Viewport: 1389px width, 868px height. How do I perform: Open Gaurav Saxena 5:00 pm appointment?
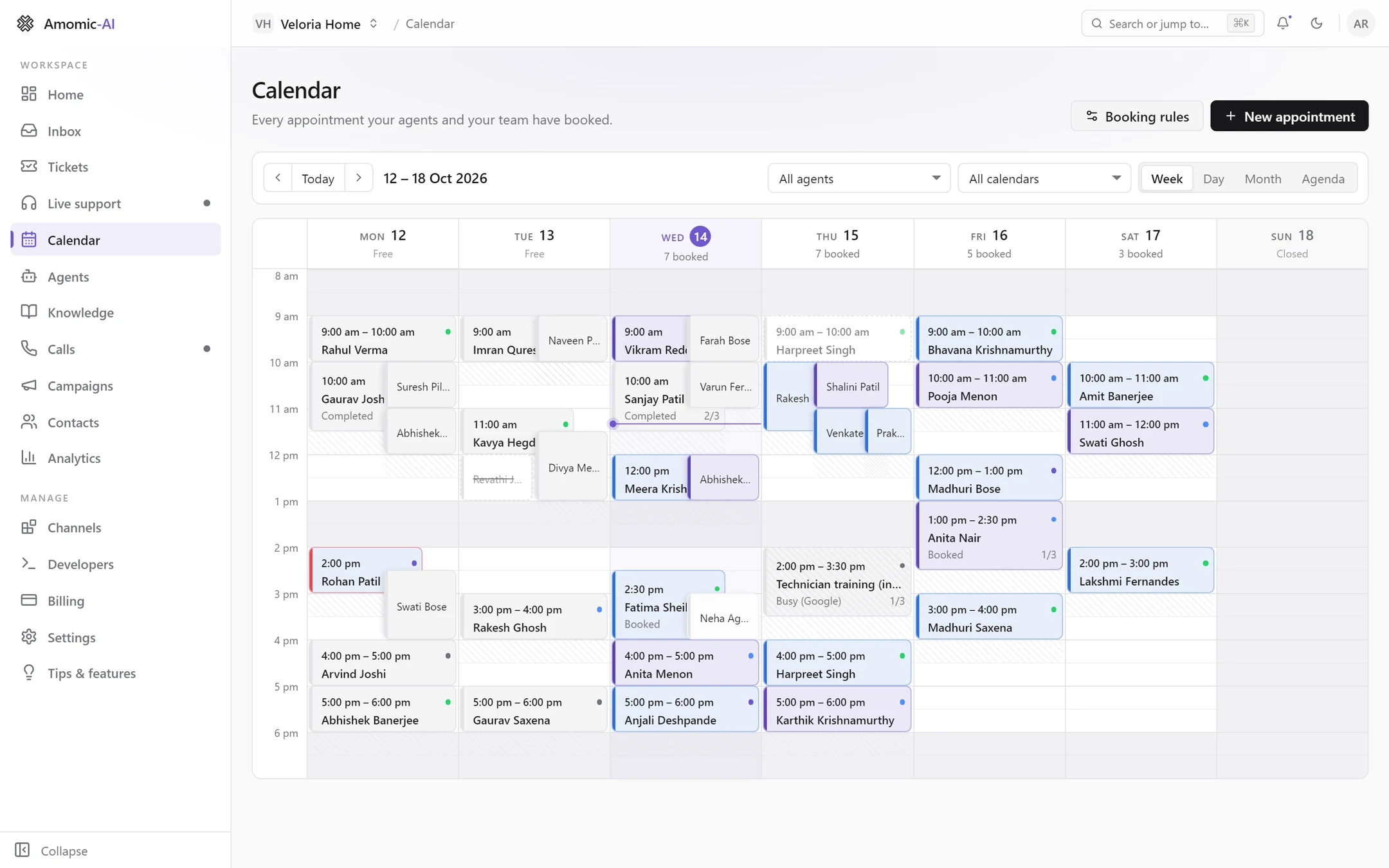tap(534, 709)
